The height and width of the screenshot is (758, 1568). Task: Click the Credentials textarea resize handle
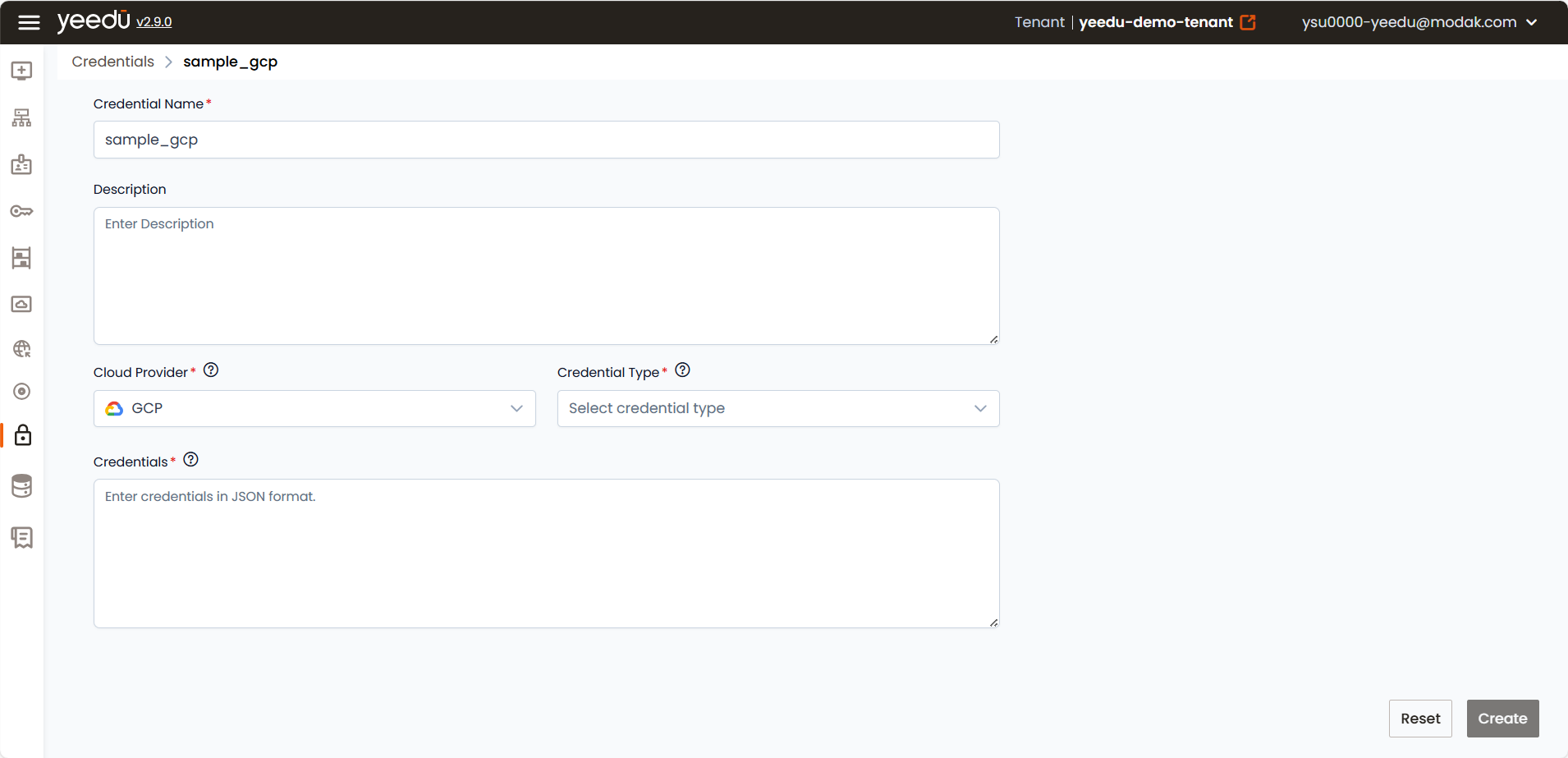(993, 622)
